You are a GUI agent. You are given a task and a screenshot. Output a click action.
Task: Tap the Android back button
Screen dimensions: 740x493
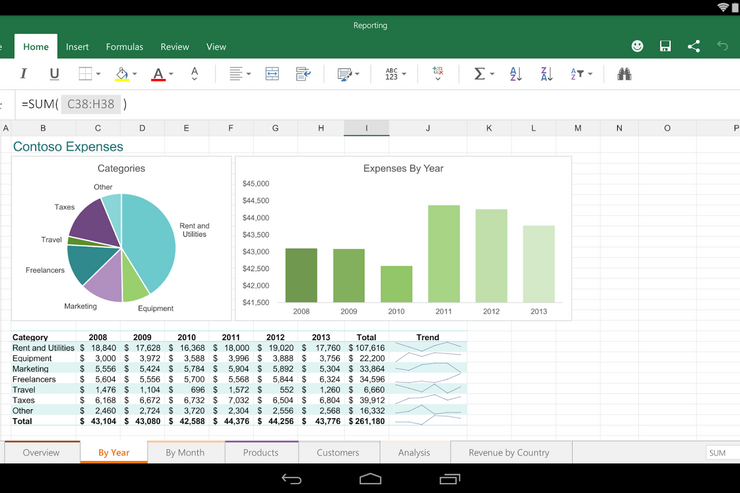[292, 479]
